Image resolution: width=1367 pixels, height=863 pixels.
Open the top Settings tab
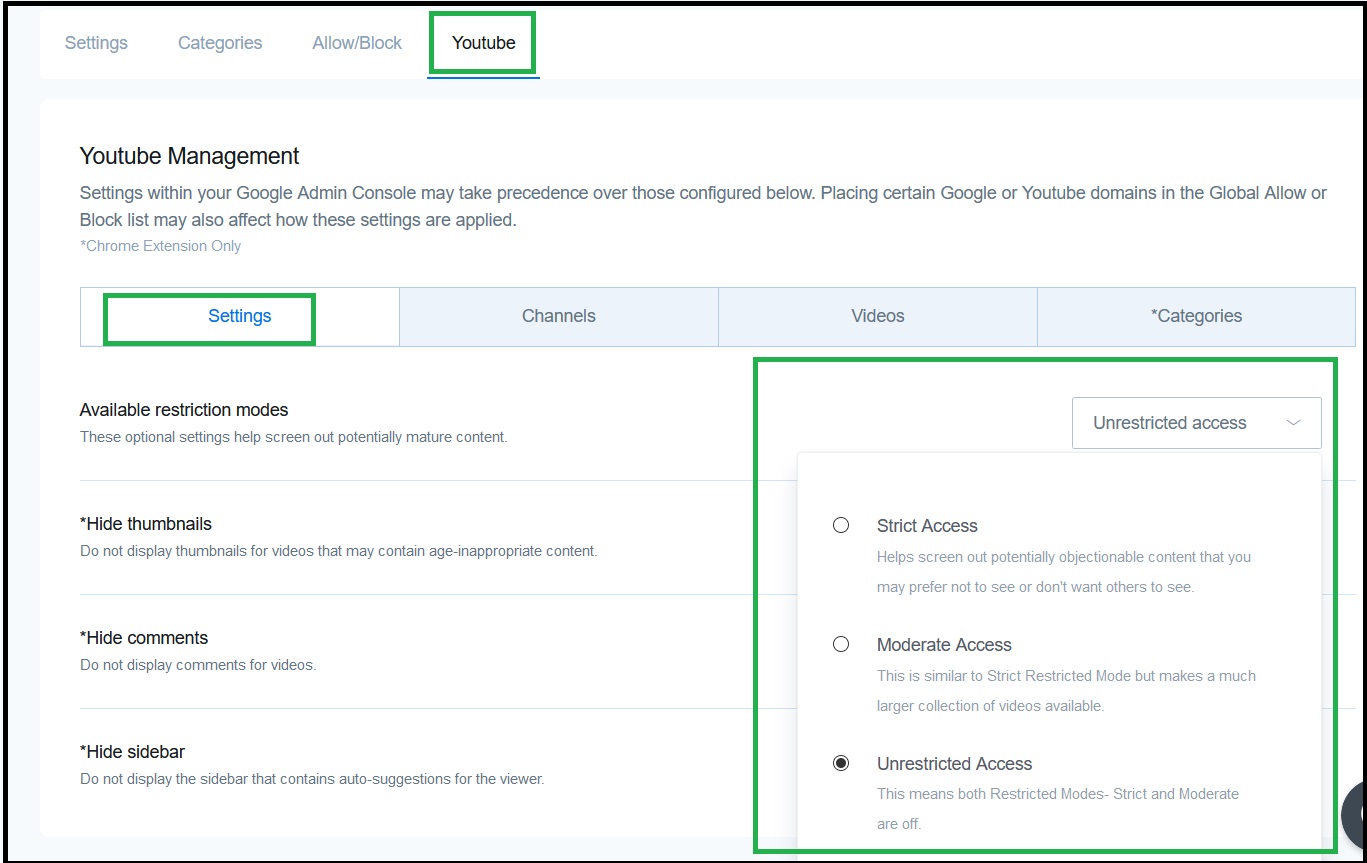(96, 43)
